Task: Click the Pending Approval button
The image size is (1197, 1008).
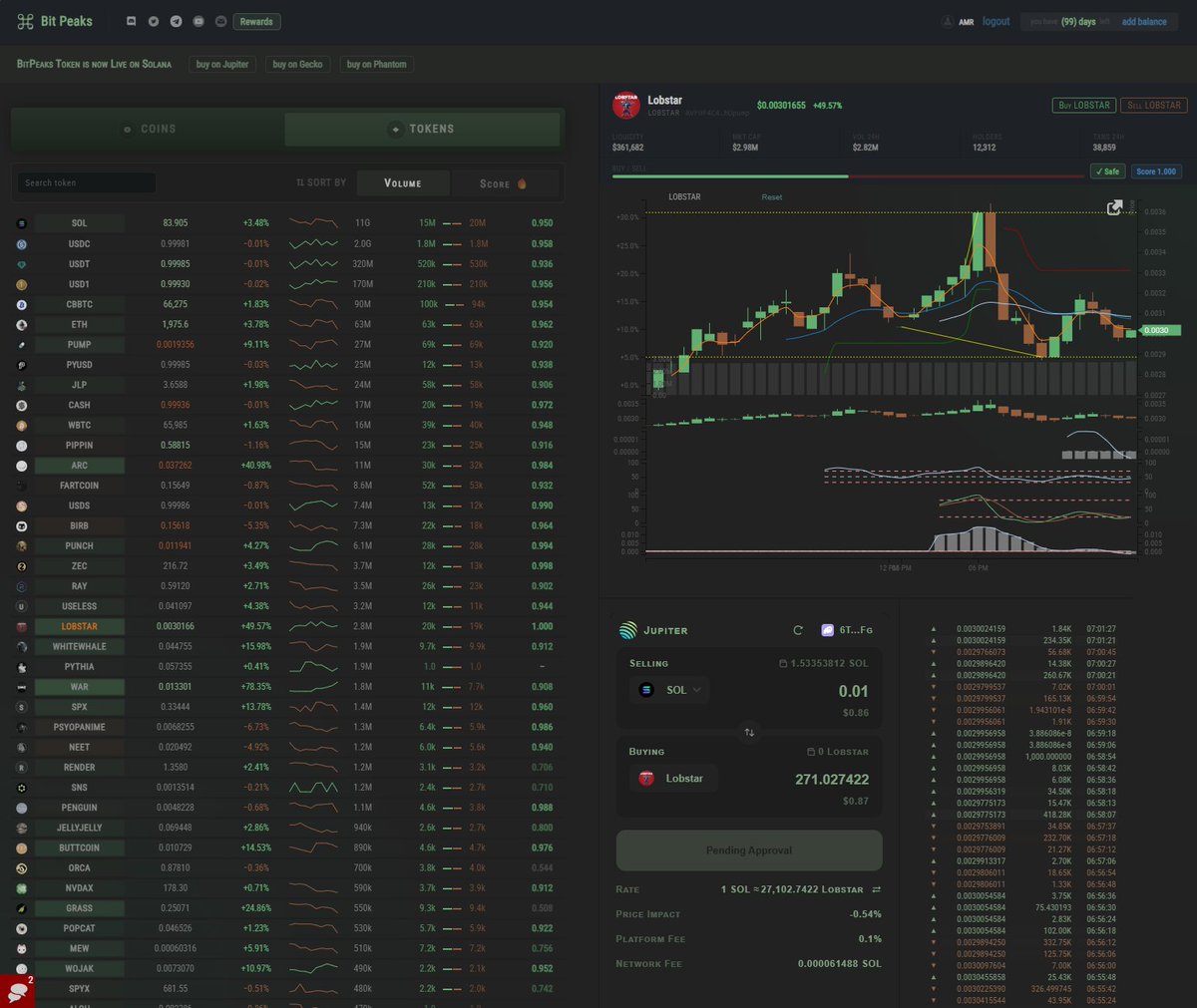Action: 749,850
